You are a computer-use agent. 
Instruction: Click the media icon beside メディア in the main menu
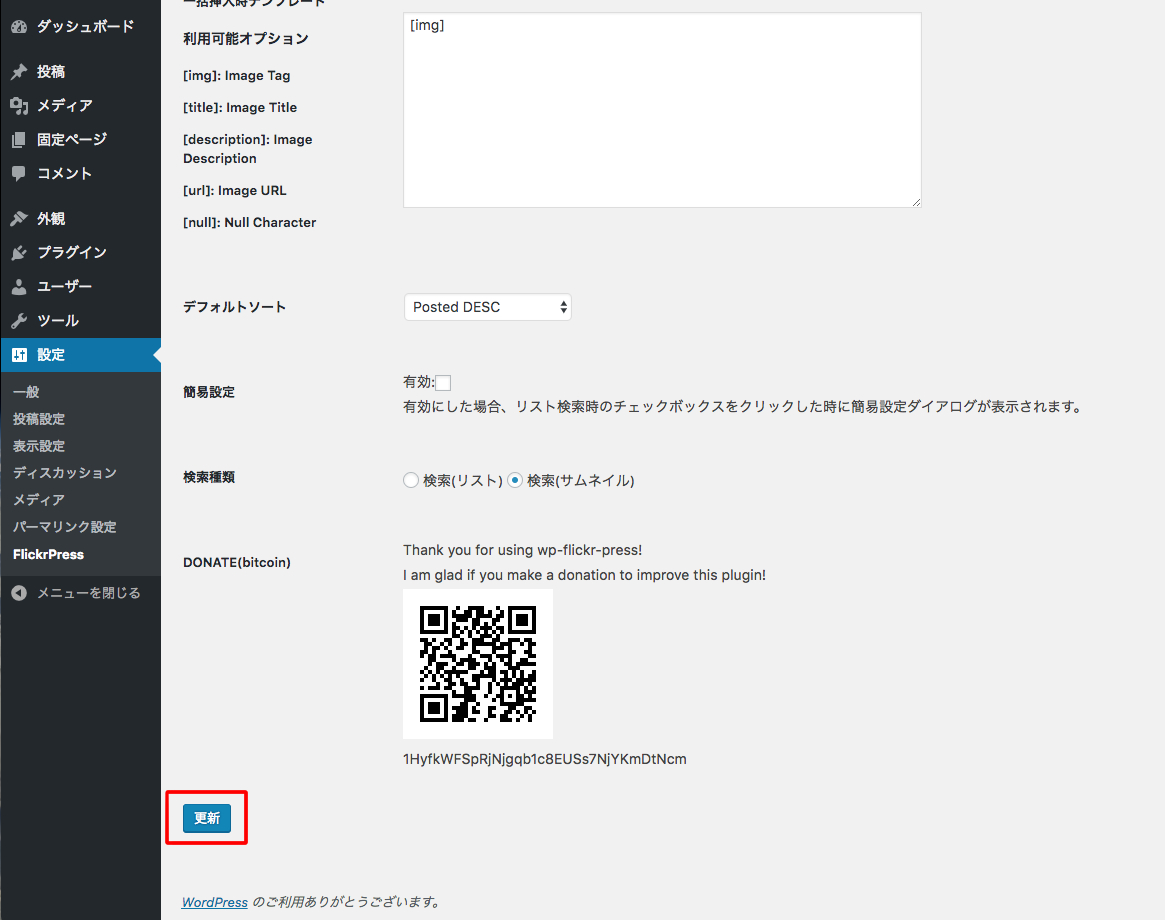coord(19,106)
